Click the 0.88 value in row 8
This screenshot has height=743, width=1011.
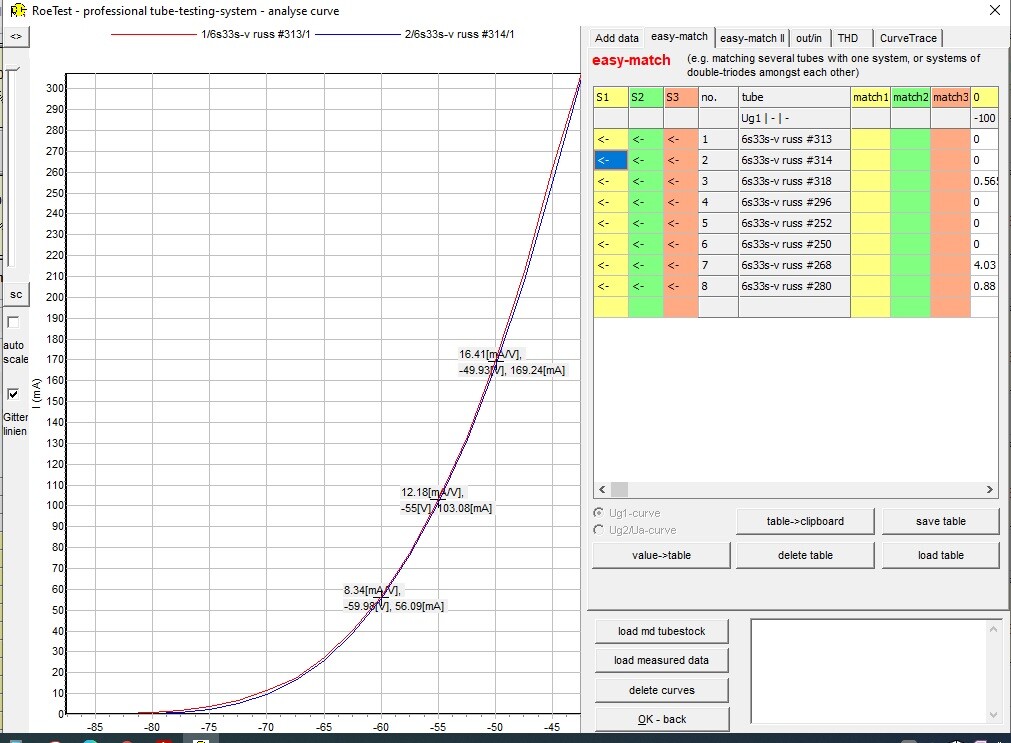(x=985, y=286)
